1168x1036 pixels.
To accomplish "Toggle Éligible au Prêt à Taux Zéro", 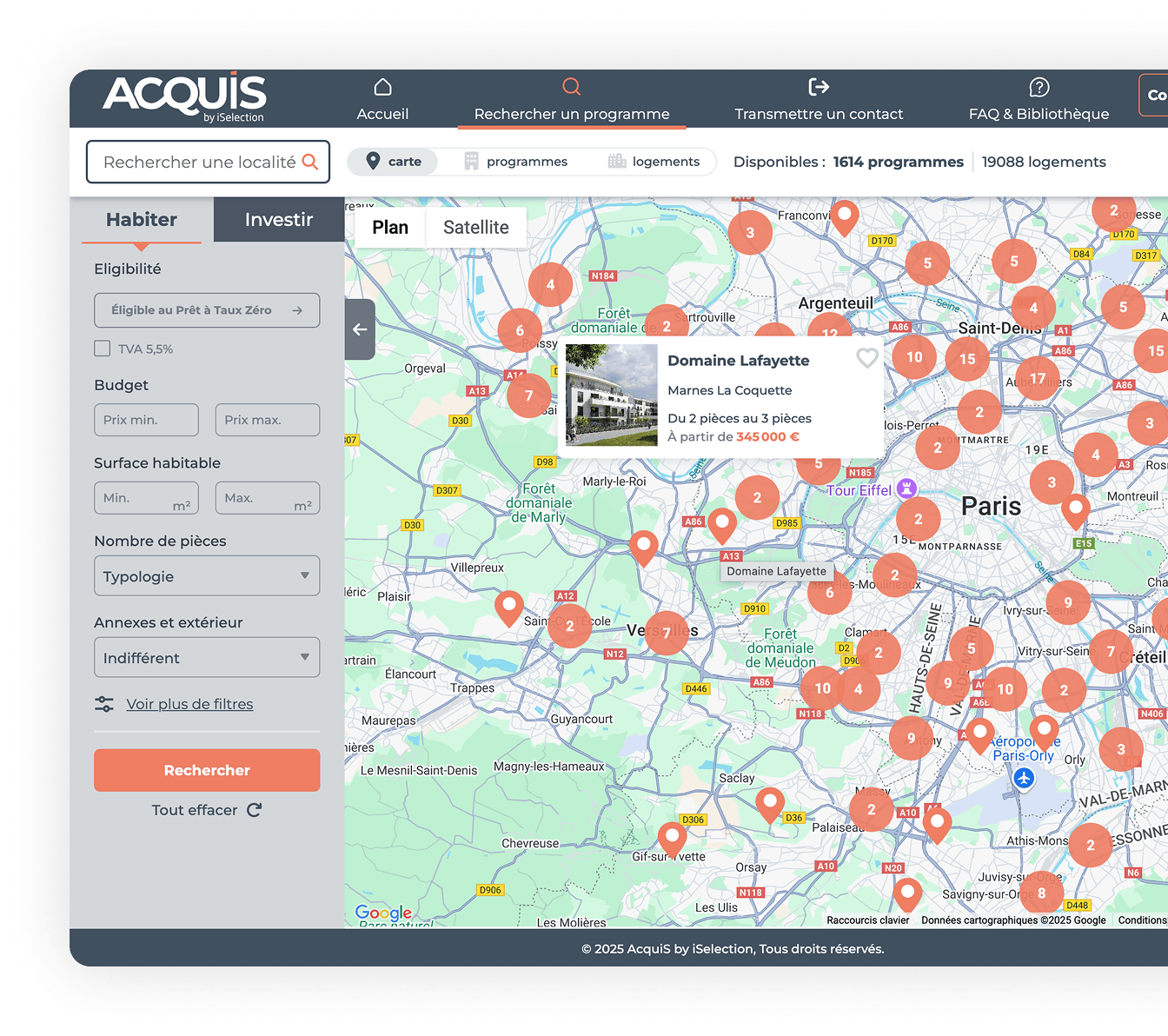I will point(207,310).
